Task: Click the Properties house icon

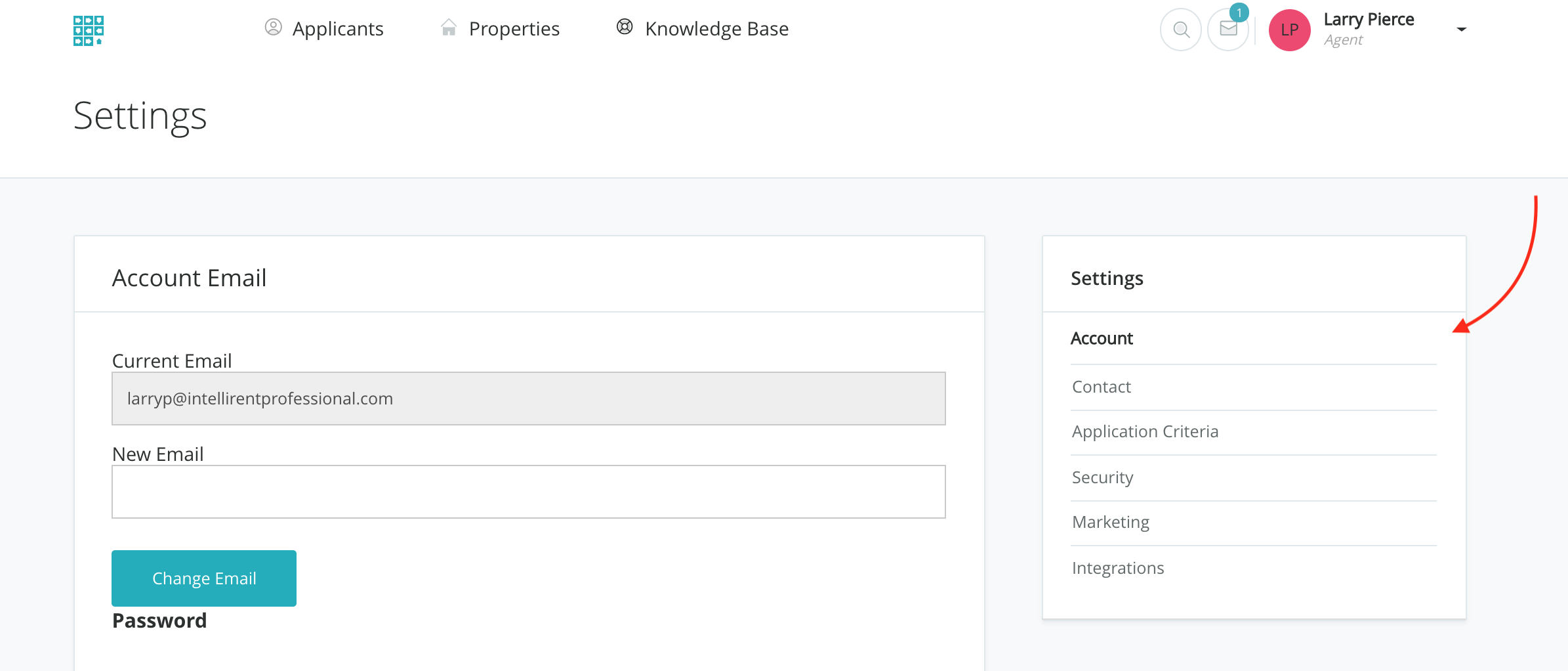Action: [x=449, y=28]
